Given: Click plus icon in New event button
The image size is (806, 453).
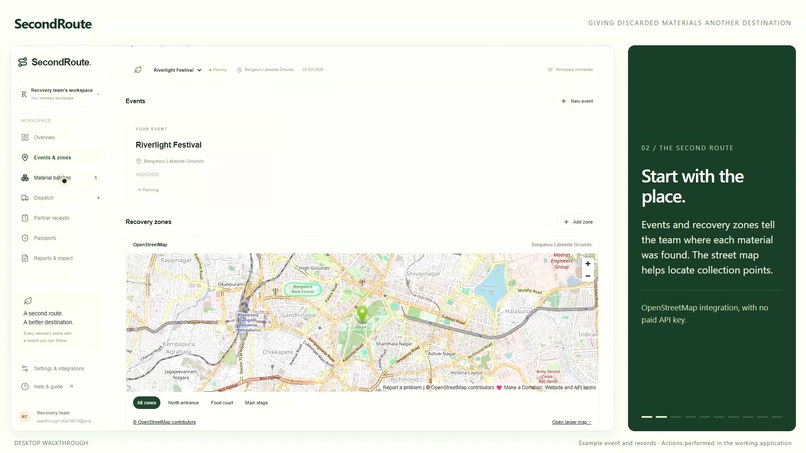Looking at the screenshot, I should coord(564,101).
